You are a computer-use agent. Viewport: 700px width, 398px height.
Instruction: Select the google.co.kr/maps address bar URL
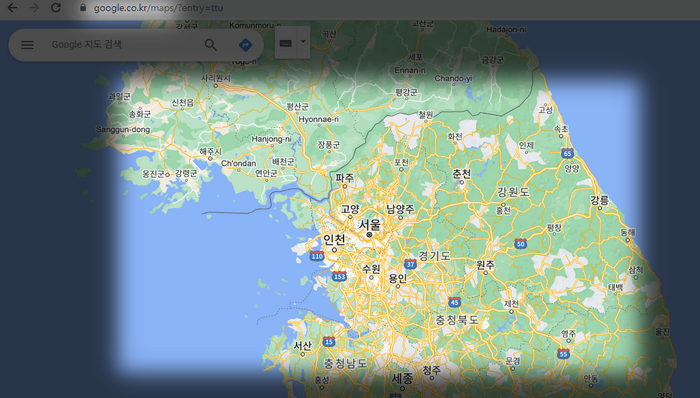tap(158, 8)
